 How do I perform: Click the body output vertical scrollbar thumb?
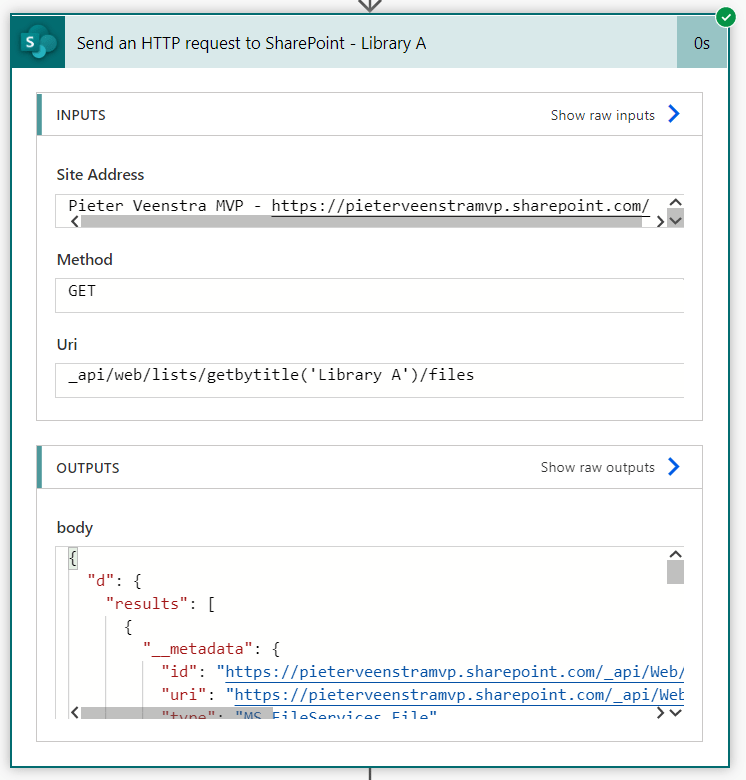point(675,572)
